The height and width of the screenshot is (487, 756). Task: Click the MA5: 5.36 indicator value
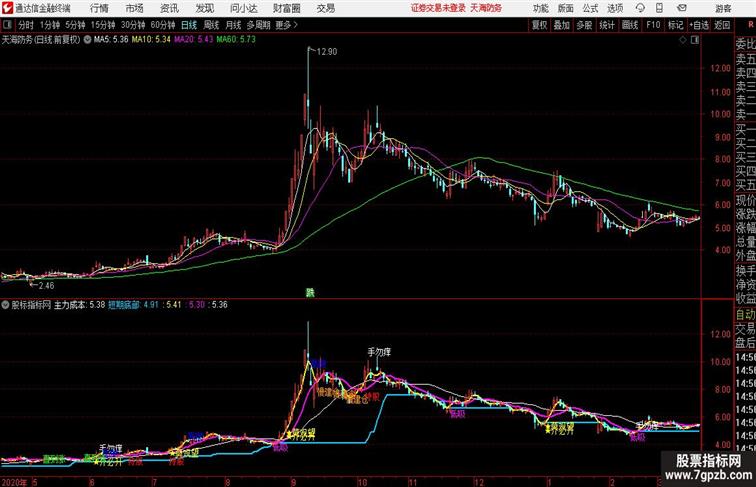point(111,40)
